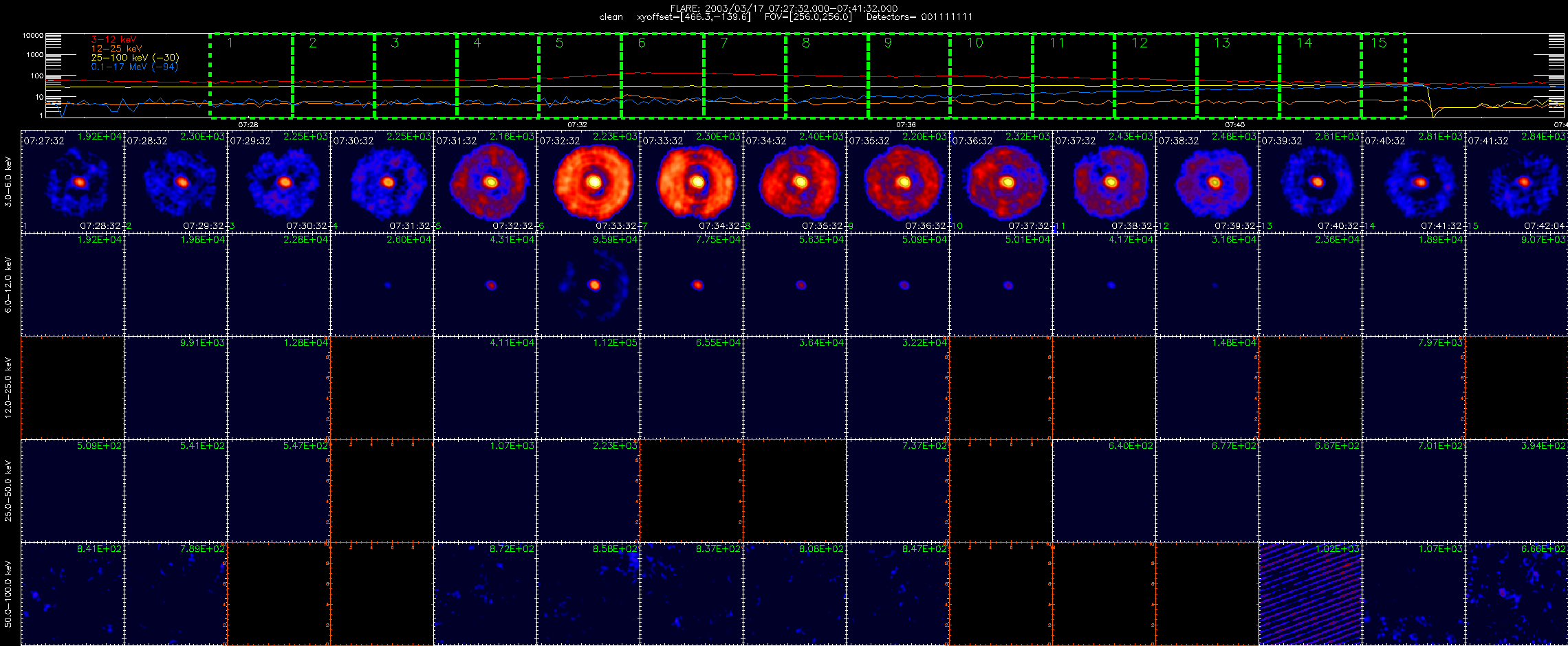
Task: Select interval 3 box in the light curve
Action: click(415, 75)
